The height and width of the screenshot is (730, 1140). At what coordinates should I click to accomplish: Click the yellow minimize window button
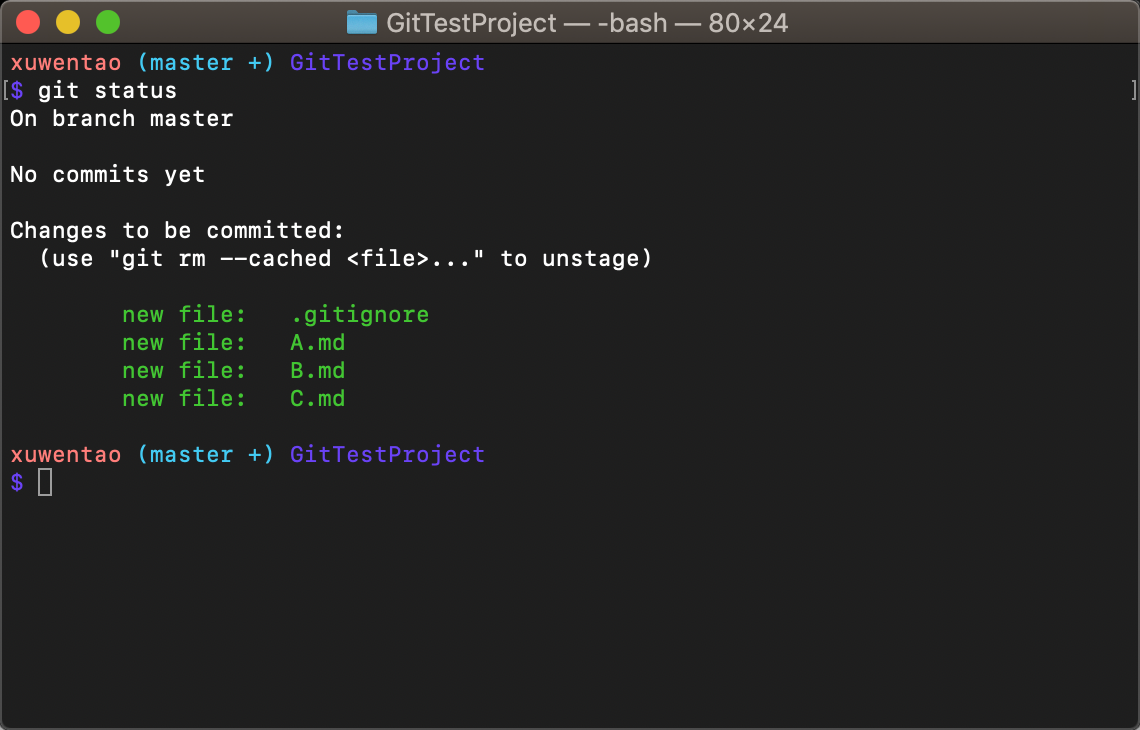(68, 22)
